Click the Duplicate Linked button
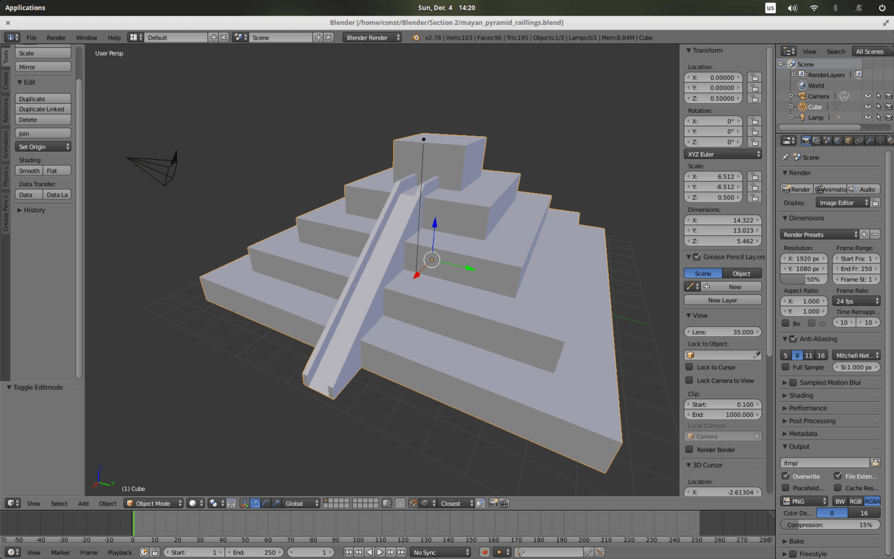 tap(43, 109)
